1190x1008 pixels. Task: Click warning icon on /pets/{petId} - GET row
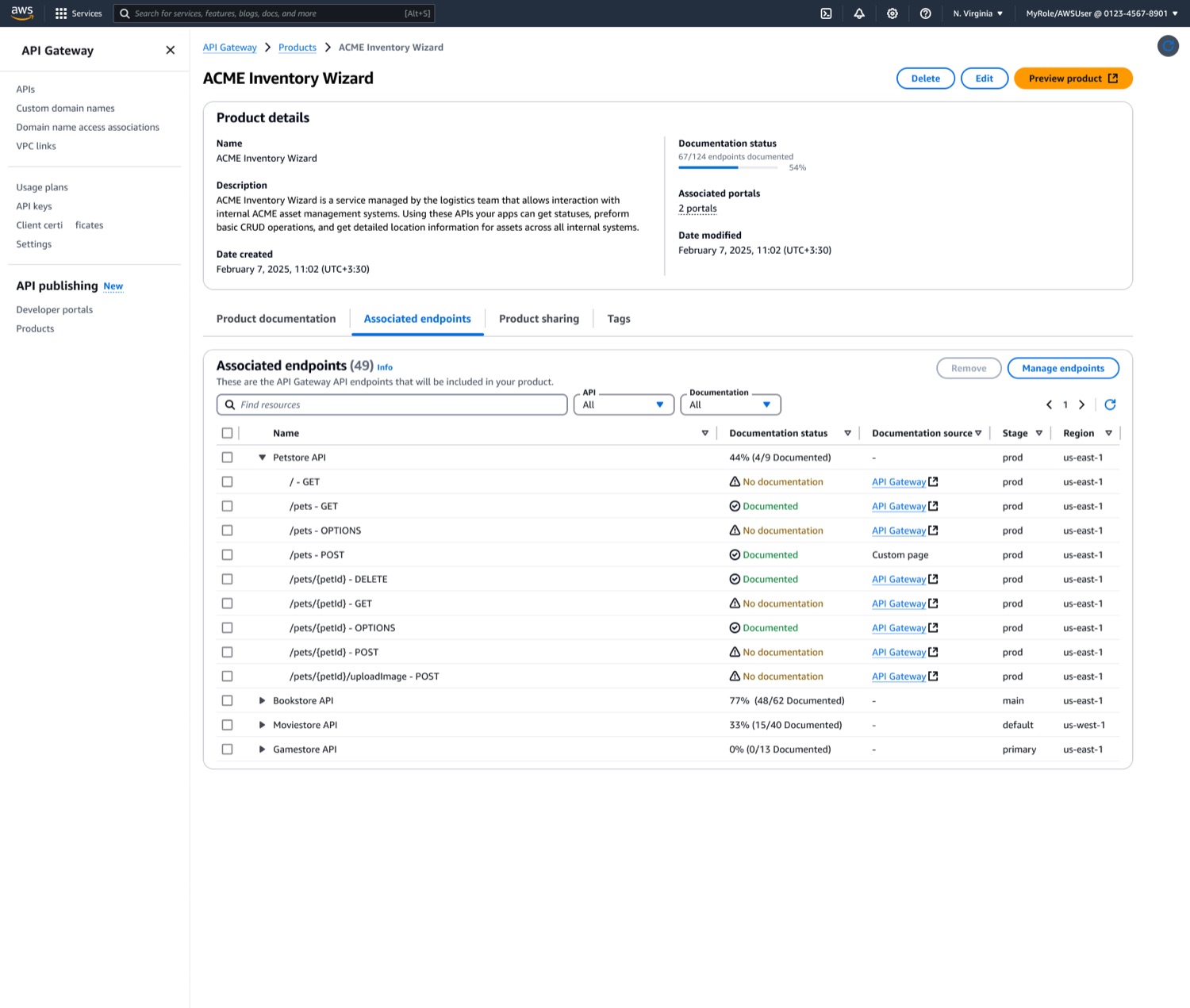pyautogui.click(x=735, y=604)
